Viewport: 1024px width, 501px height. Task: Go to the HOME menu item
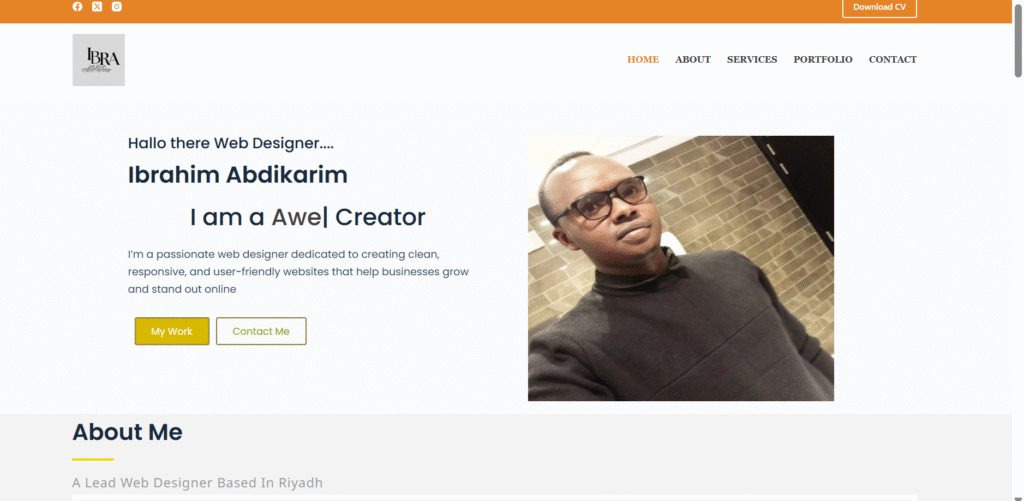click(x=643, y=59)
